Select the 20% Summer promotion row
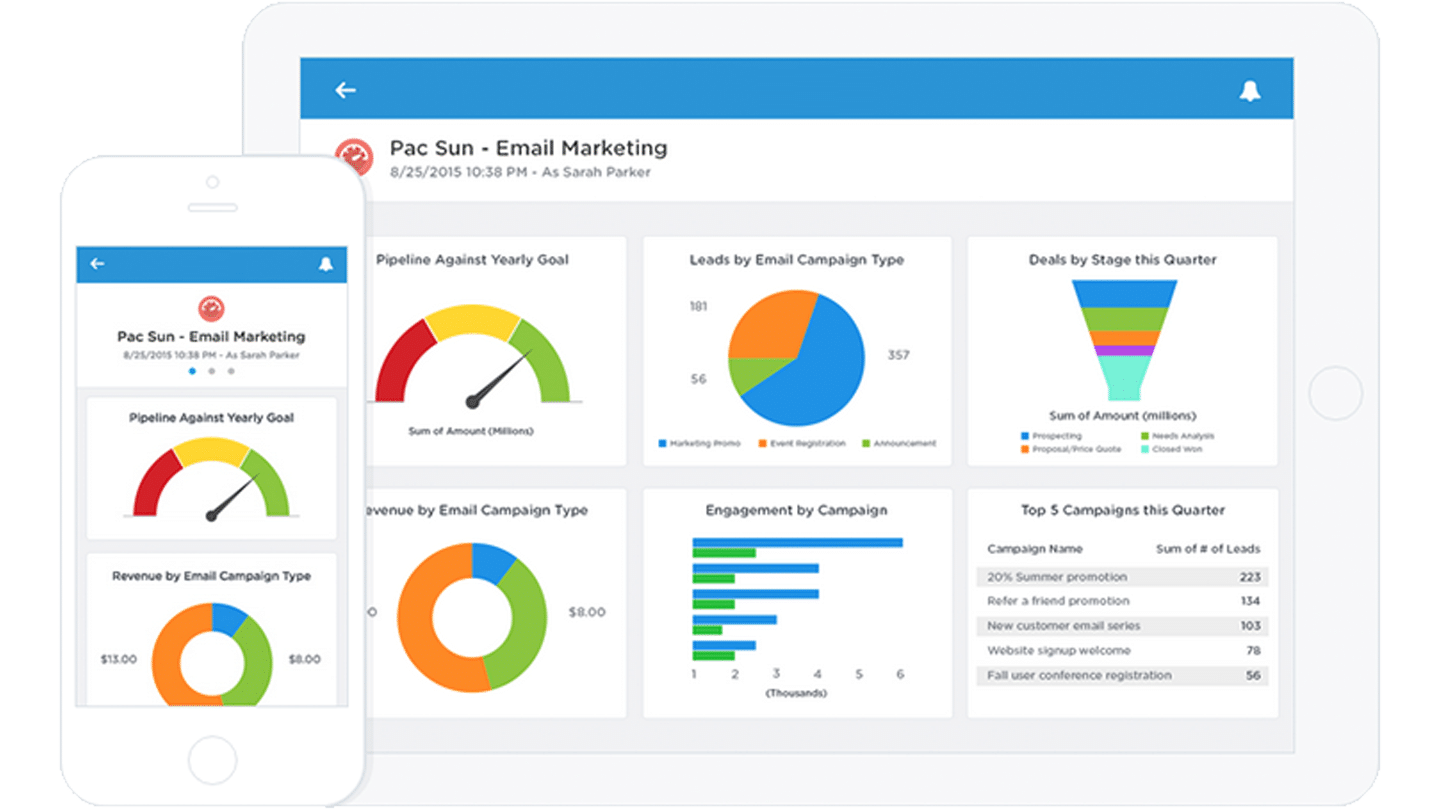The height and width of the screenshot is (810, 1440). (1122, 577)
